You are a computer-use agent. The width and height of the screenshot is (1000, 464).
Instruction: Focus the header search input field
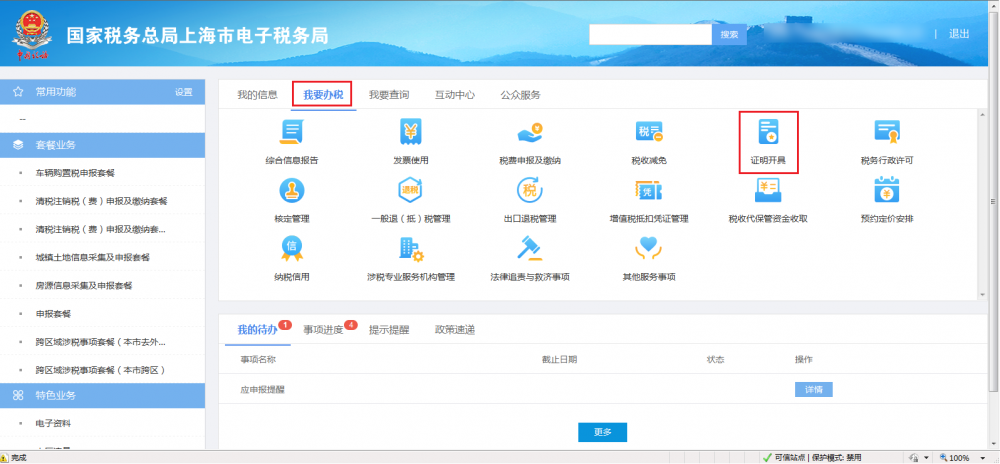[651, 34]
